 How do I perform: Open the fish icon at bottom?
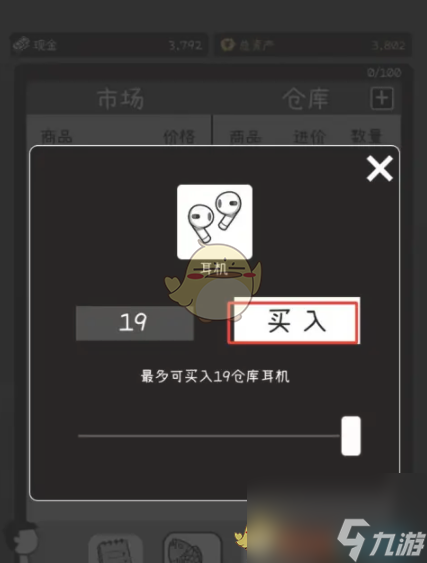[x=192, y=548]
